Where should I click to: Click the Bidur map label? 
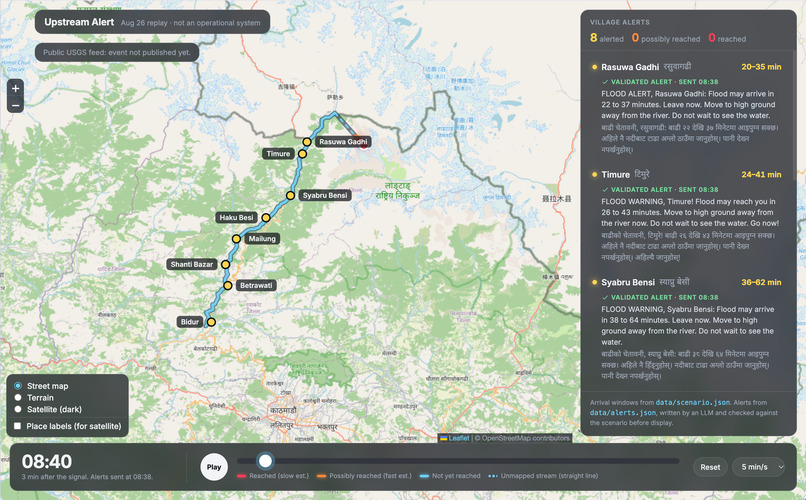[x=190, y=322]
